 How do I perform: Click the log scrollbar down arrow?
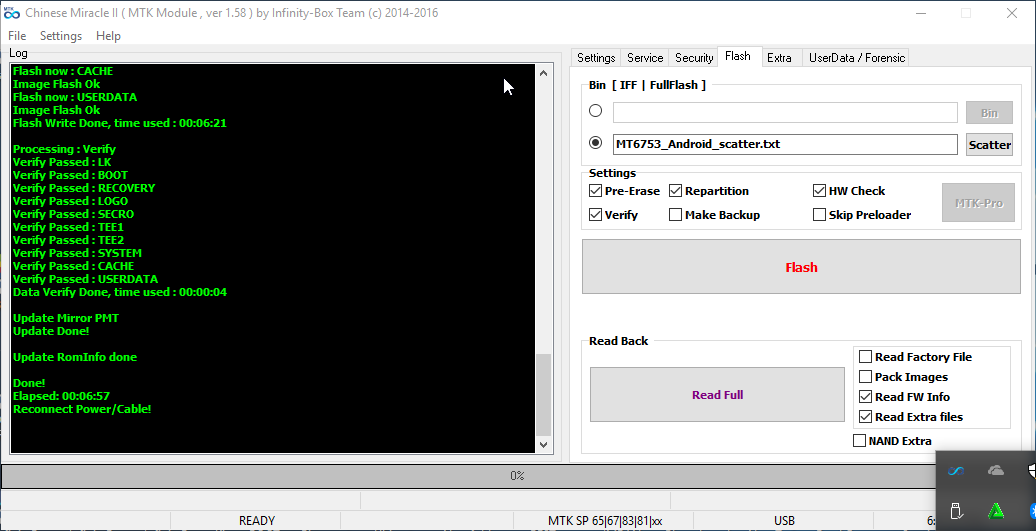pyautogui.click(x=543, y=444)
